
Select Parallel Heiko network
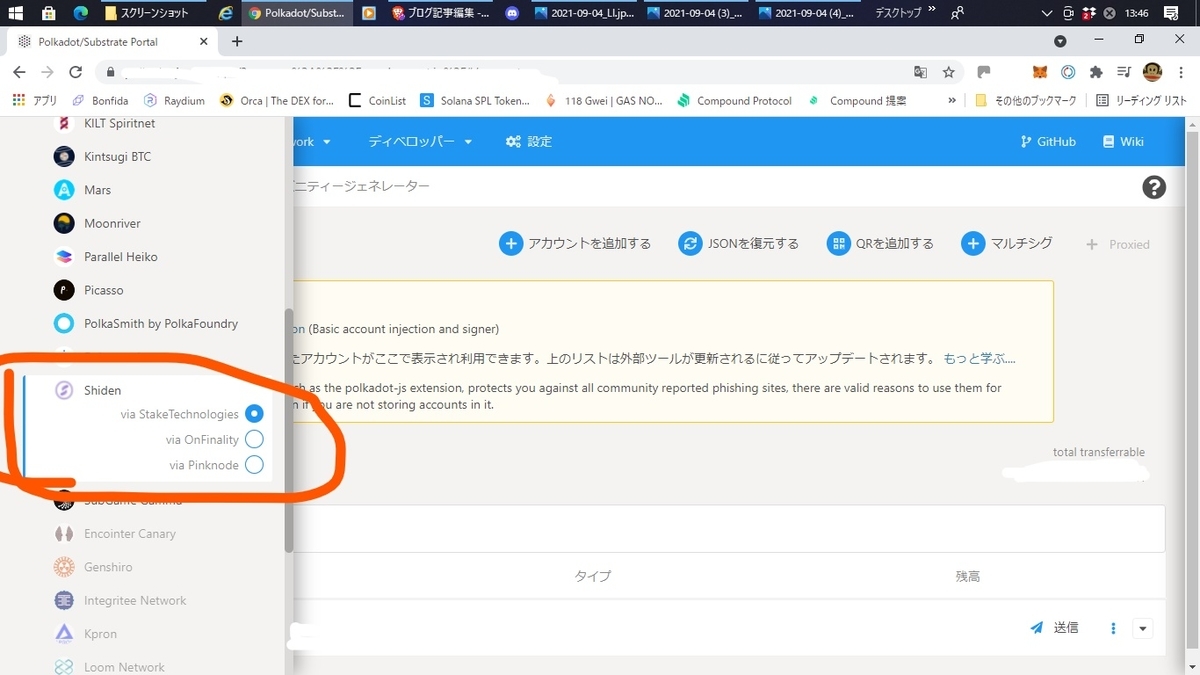[x=120, y=257]
